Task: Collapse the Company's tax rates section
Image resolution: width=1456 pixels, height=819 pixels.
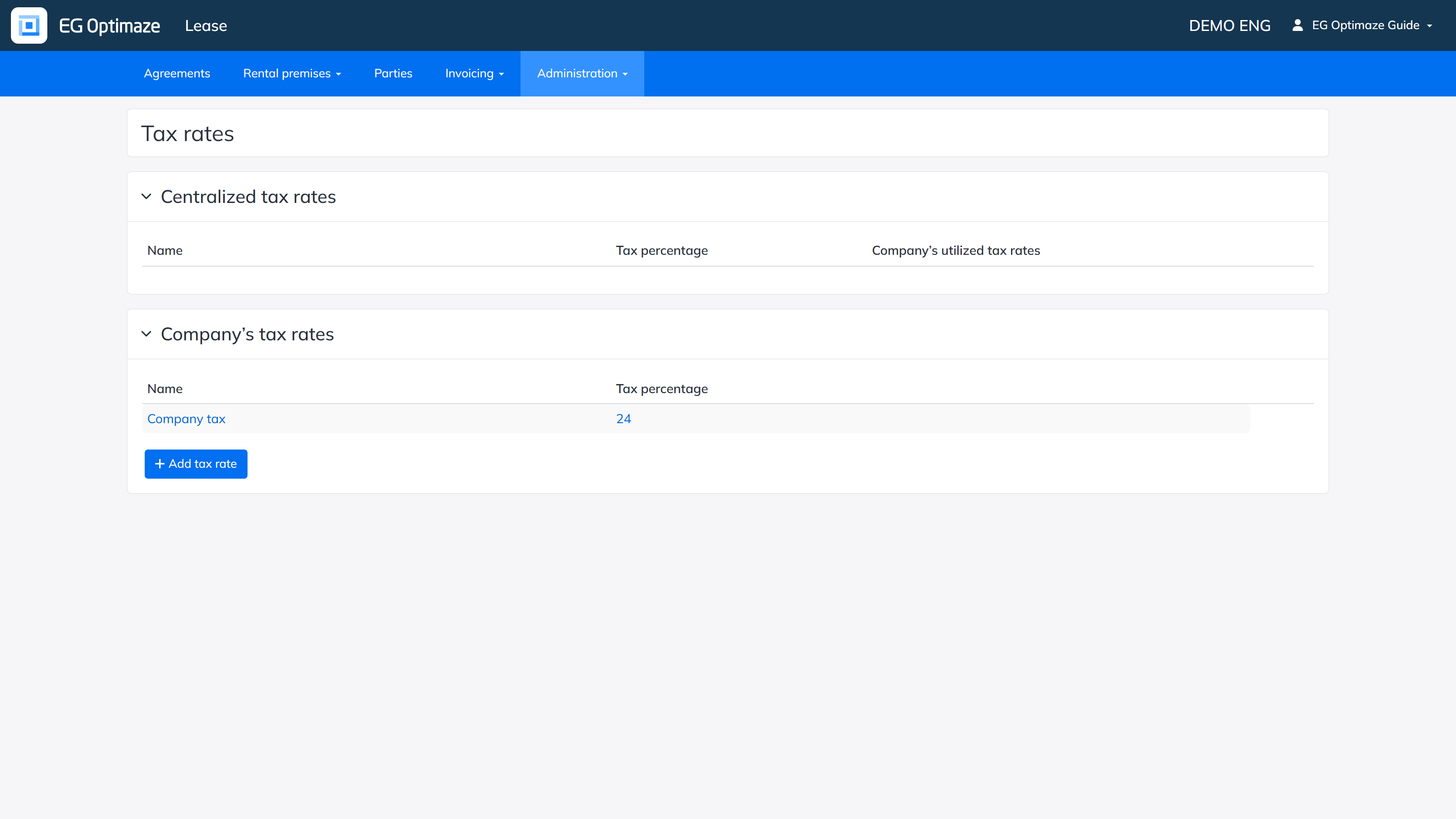Action: 147,334
